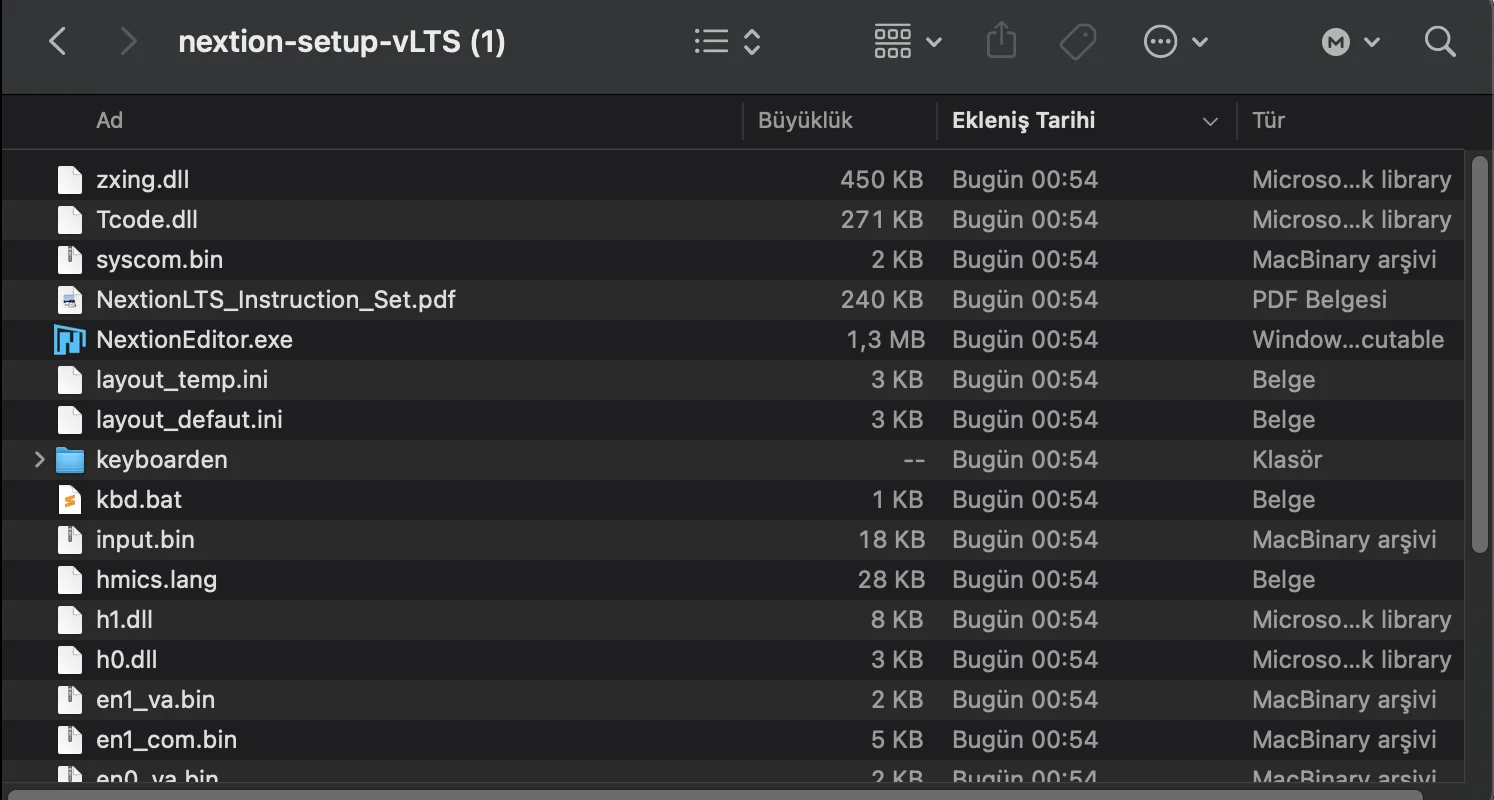Select the syscom.bin file name
1494x800 pixels.
coord(160,260)
